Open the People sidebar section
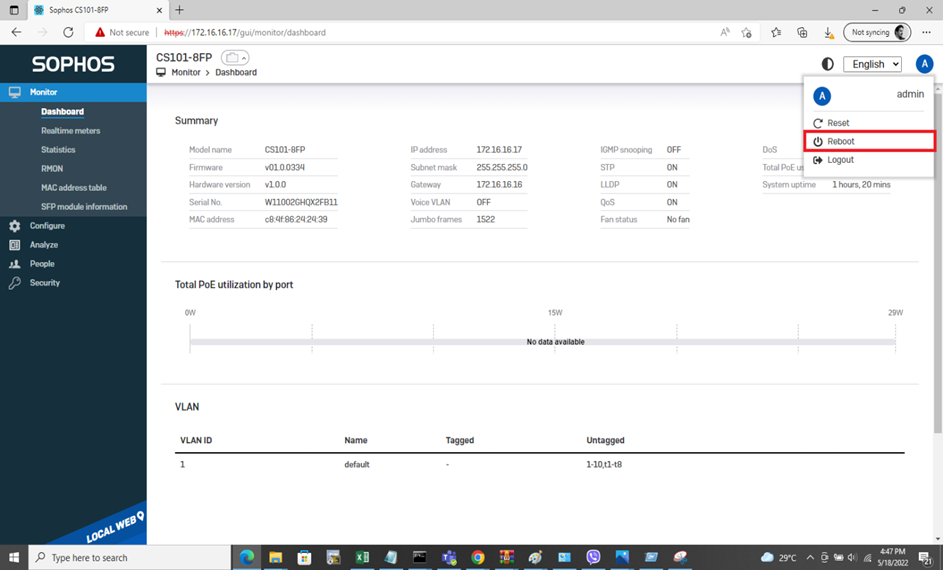 coord(42,264)
